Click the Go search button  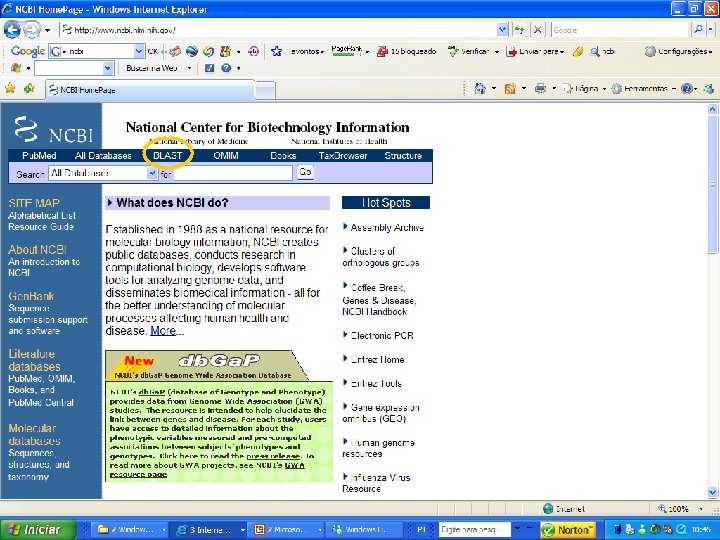point(305,172)
